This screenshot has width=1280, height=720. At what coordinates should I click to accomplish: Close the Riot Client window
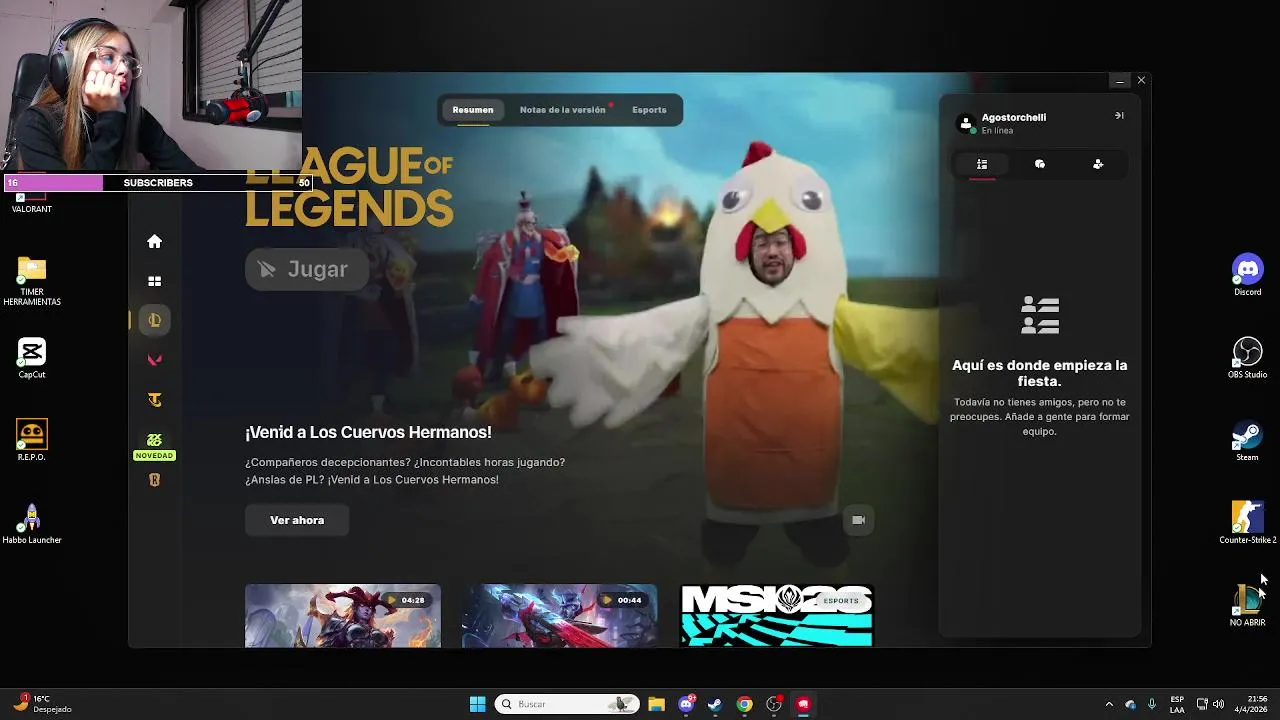click(1141, 81)
